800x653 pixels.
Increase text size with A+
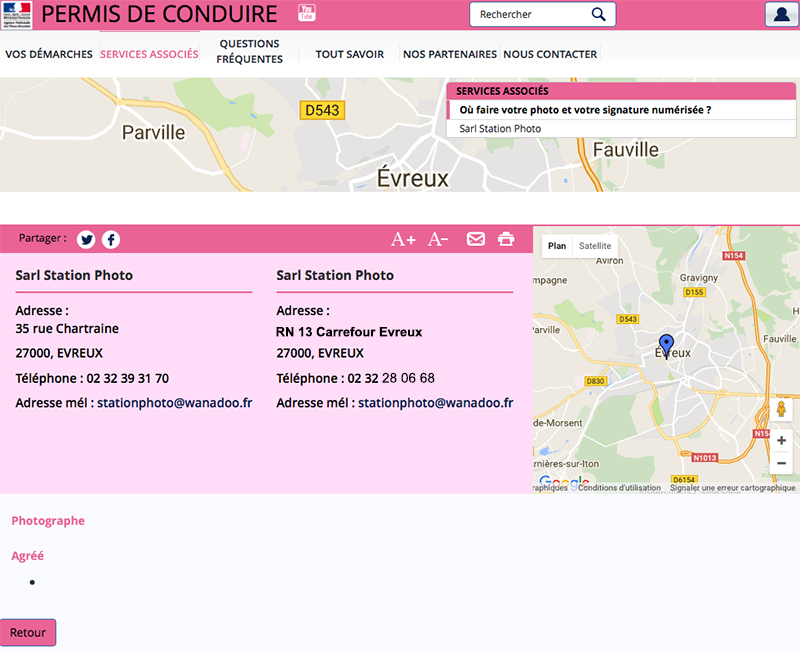[403, 239]
